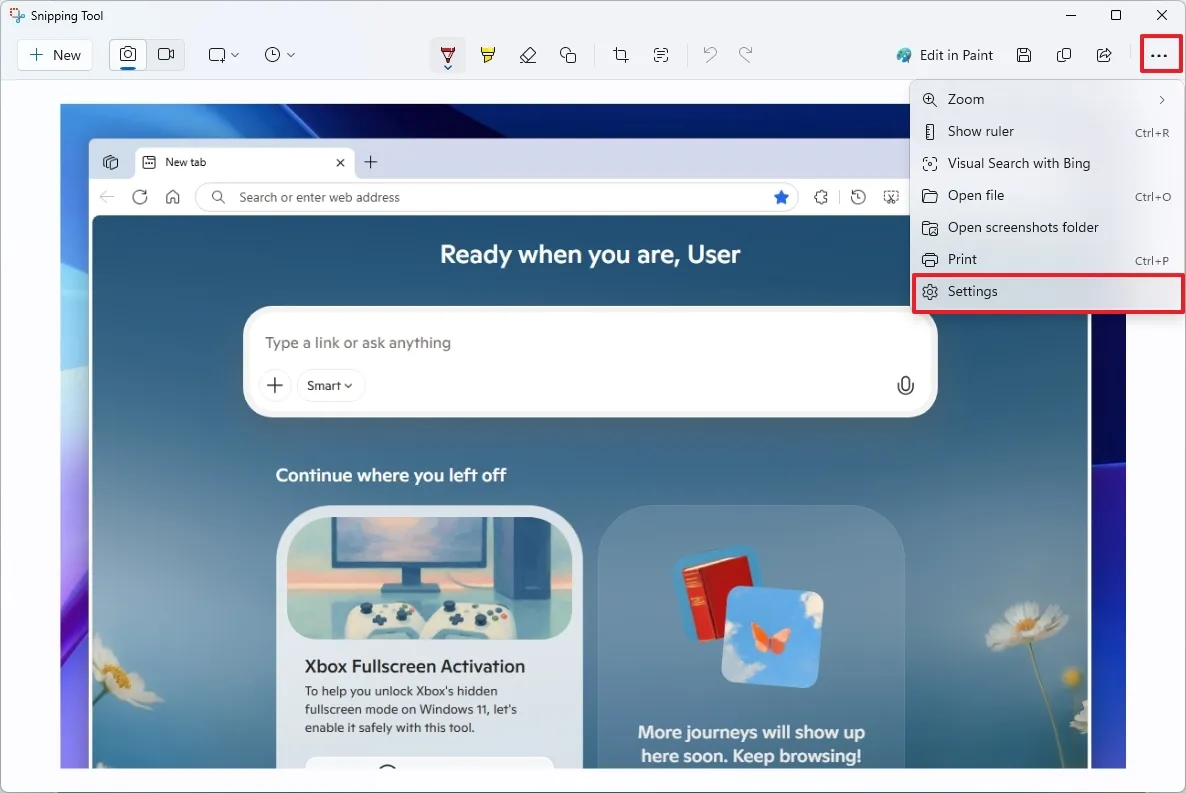The height and width of the screenshot is (793, 1186).
Task: Open the screenshot in Paint
Action: (945, 55)
